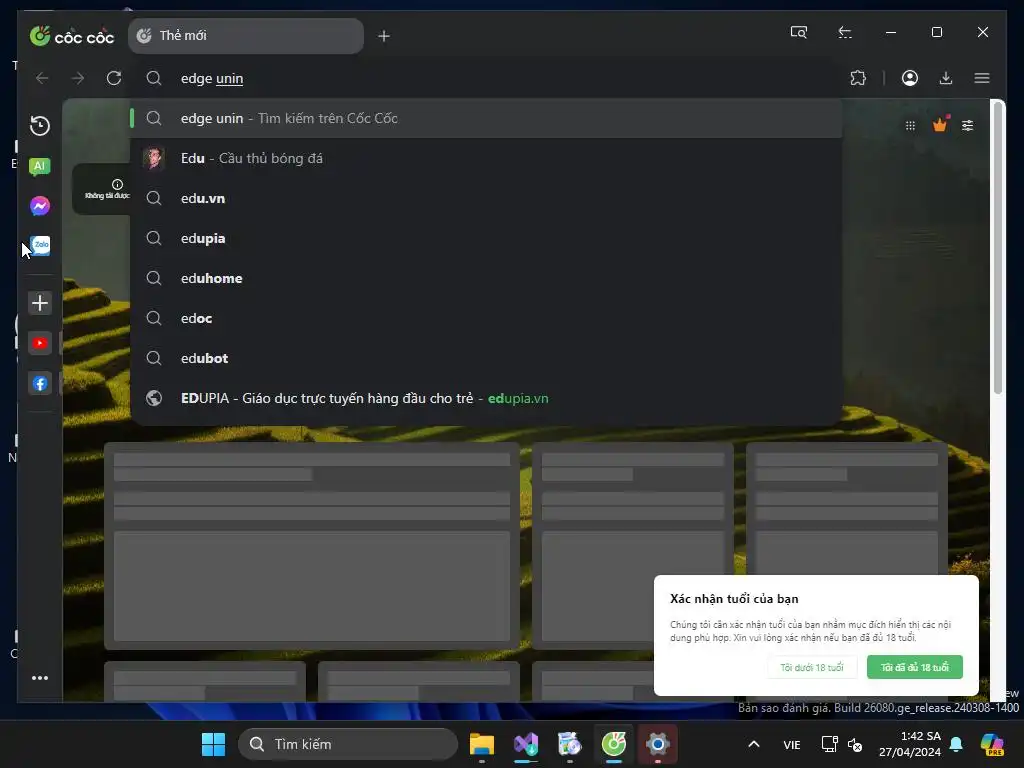Open the notifications bell icon
Screen dimensions: 1024x768
coord(956,744)
